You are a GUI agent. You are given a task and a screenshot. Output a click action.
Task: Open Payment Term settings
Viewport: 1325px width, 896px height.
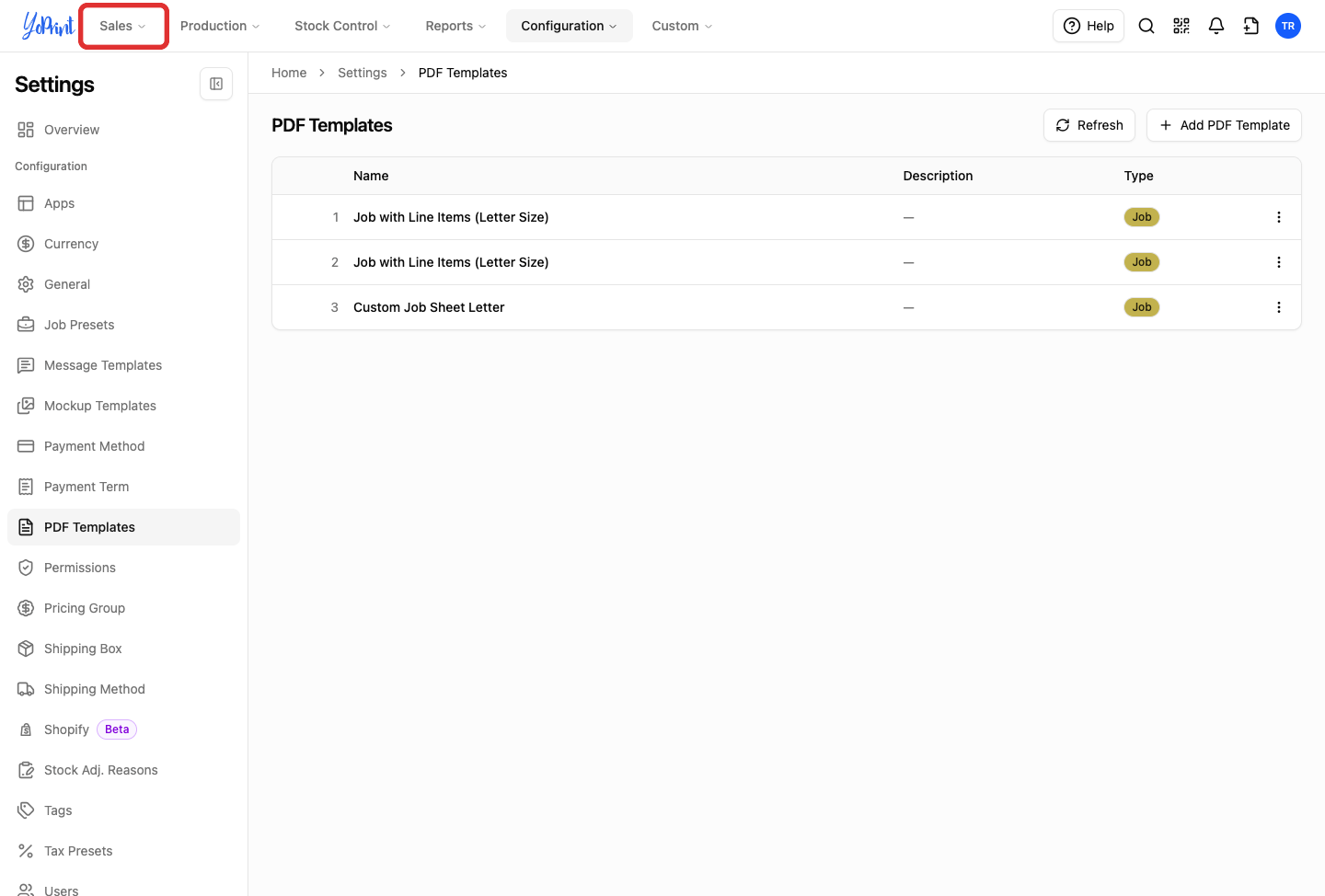point(123,487)
